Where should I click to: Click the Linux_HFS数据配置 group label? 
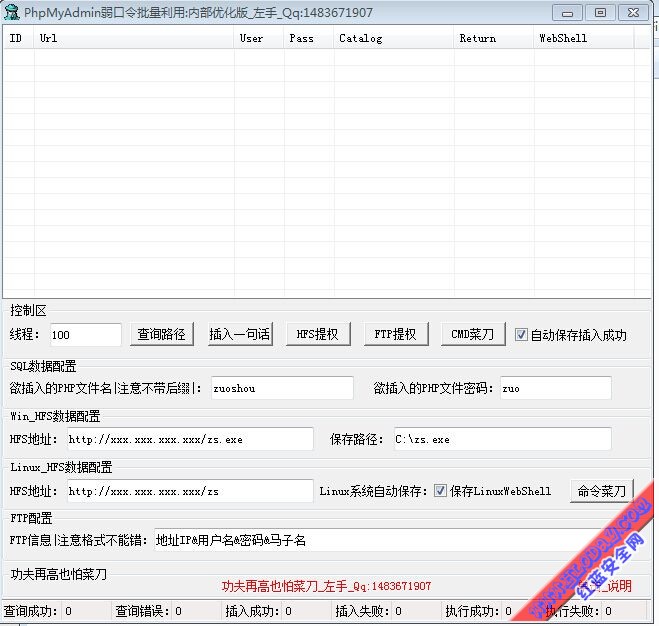pyautogui.click(x=61, y=467)
